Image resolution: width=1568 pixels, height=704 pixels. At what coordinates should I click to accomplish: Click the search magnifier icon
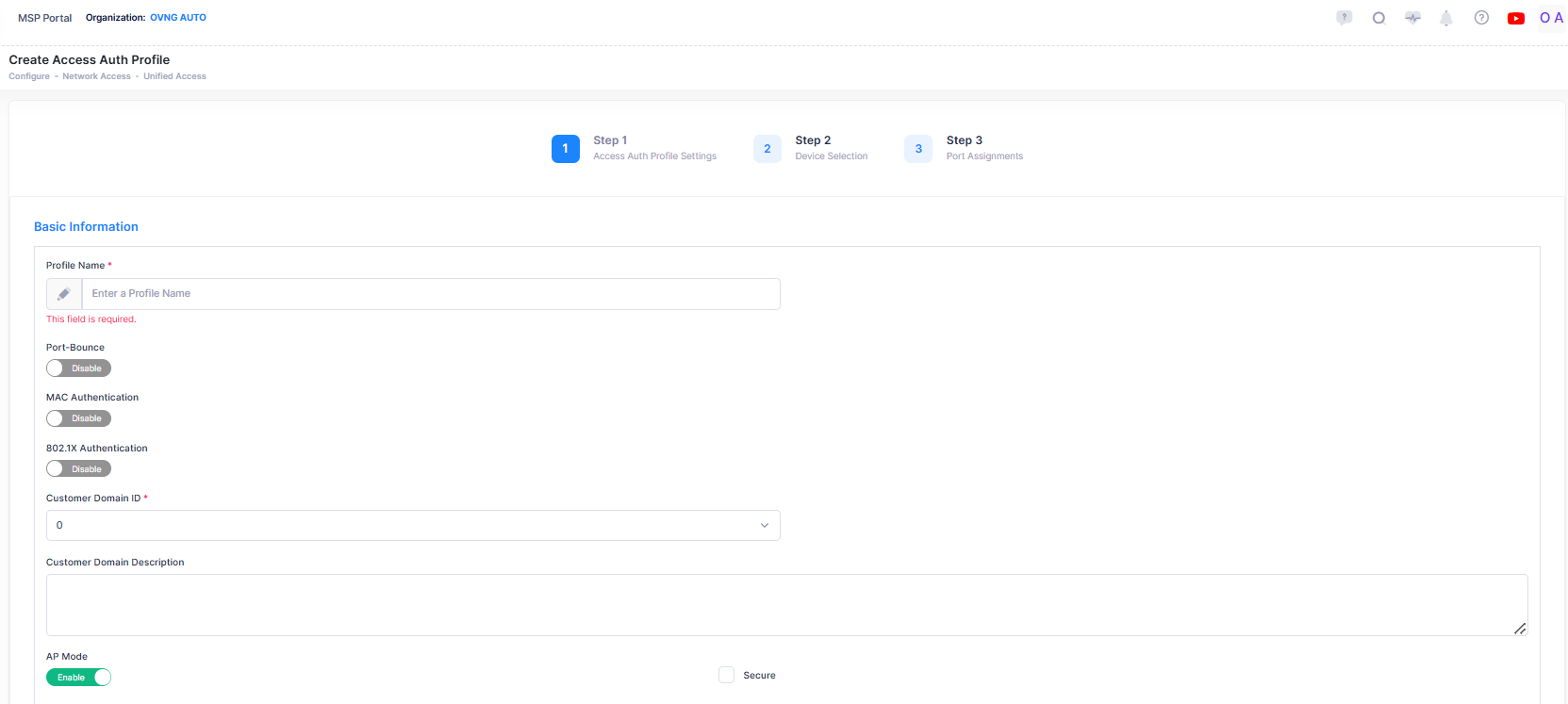pos(1378,18)
